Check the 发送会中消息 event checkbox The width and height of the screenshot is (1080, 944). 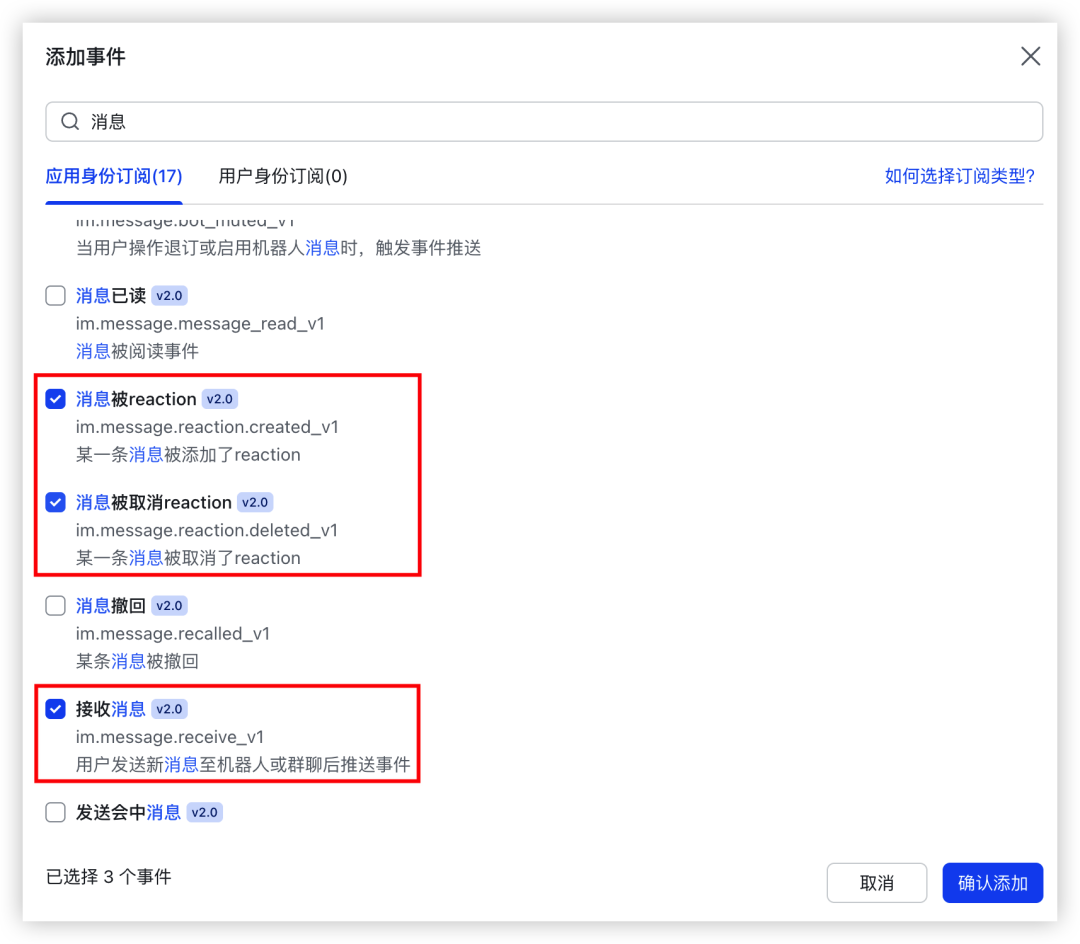pyautogui.click(x=56, y=813)
